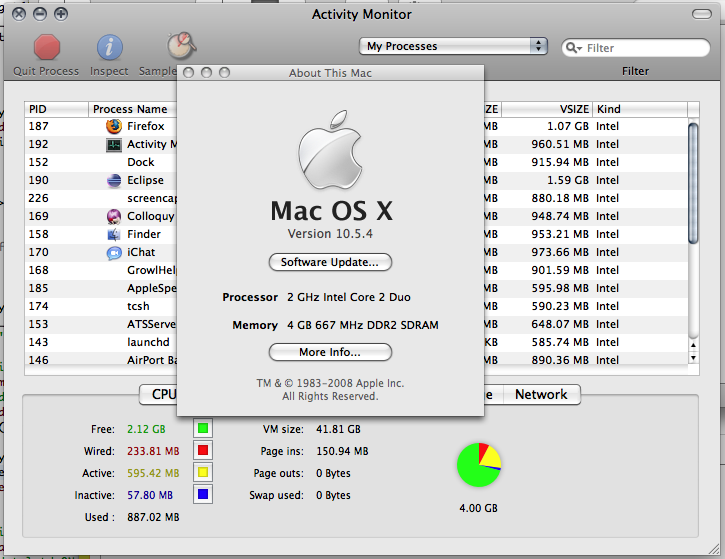Image resolution: width=725 pixels, height=559 pixels.
Task: Click the yellow Active memory color swatch
Action: coord(203,473)
